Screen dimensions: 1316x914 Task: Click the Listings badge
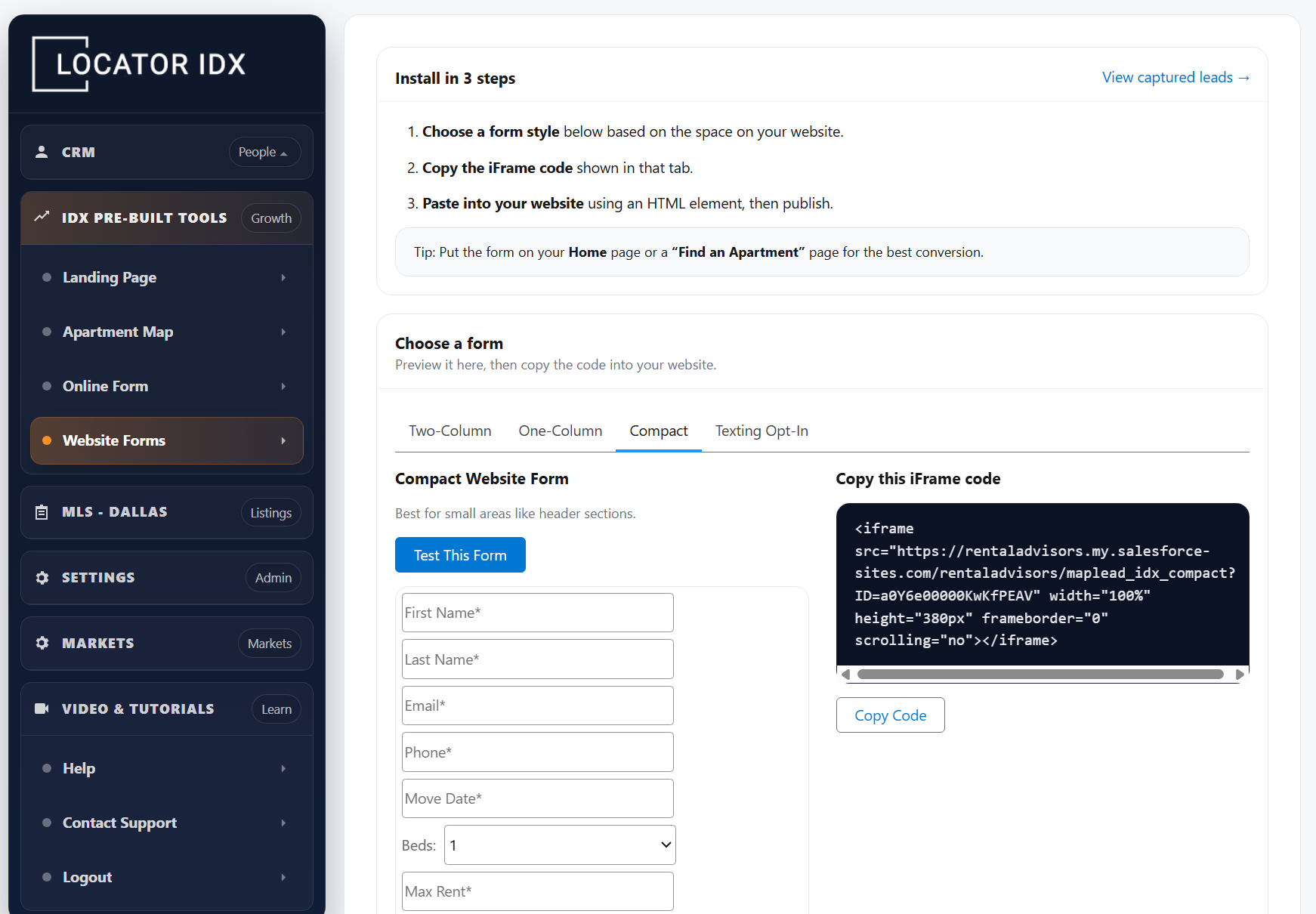pyautogui.click(x=271, y=513)
